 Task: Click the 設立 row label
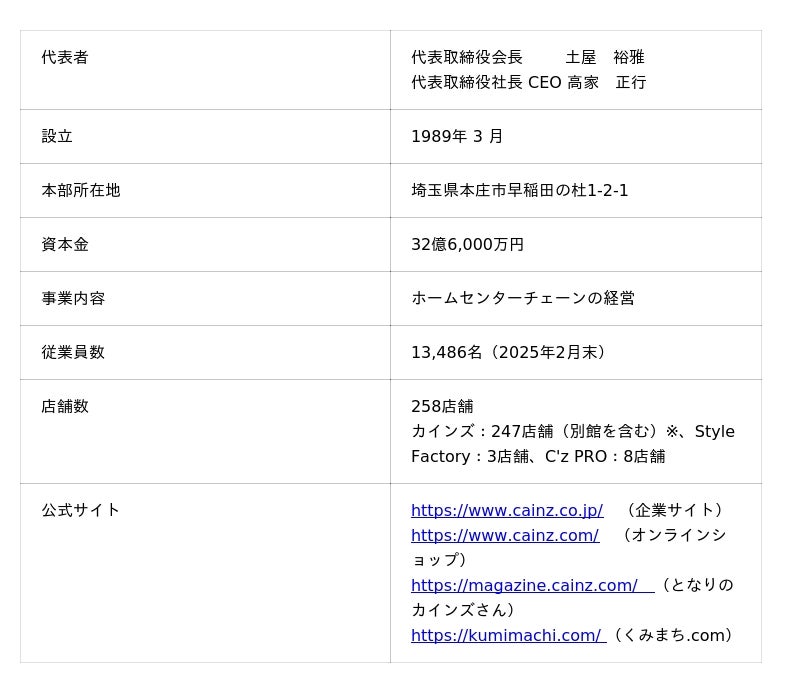tap(57, 136)
